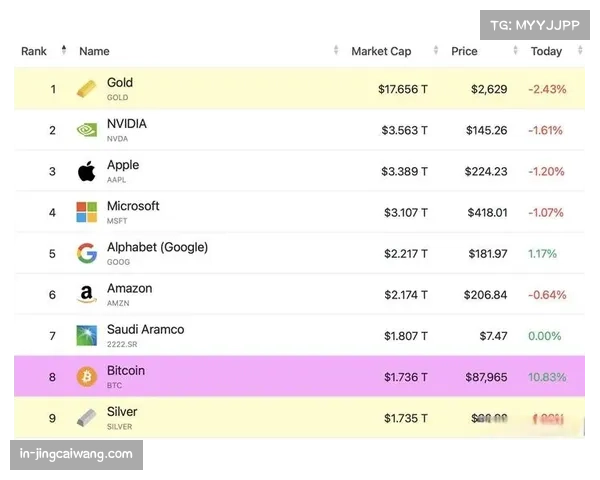600x480 pixels.
Task: Sort table by Name column
Action: [x=94, y=51]
